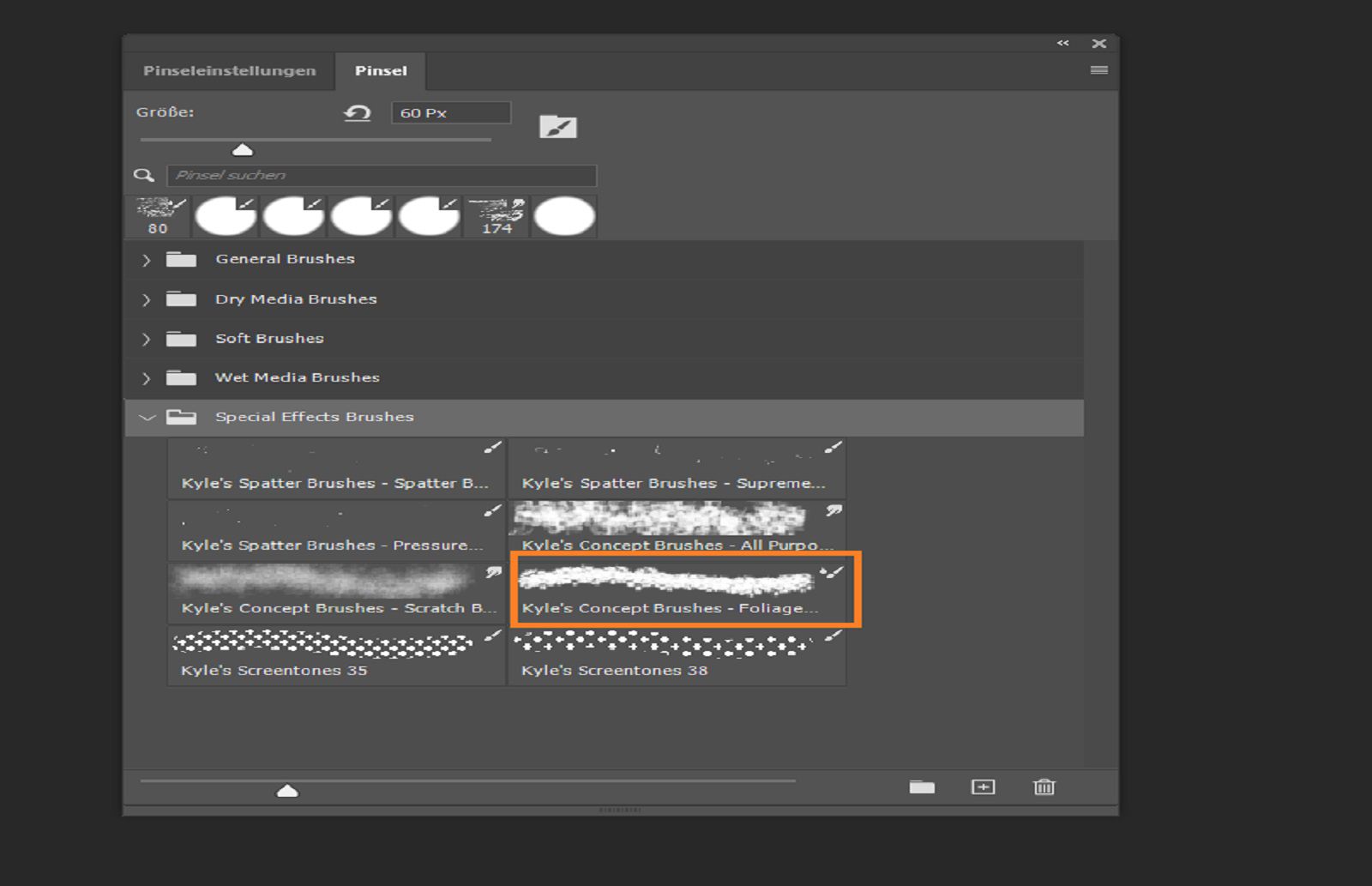Pick the Kyle's Screentones 38 brush
The image size is (1372, 886).
click(x=677, y=655)
